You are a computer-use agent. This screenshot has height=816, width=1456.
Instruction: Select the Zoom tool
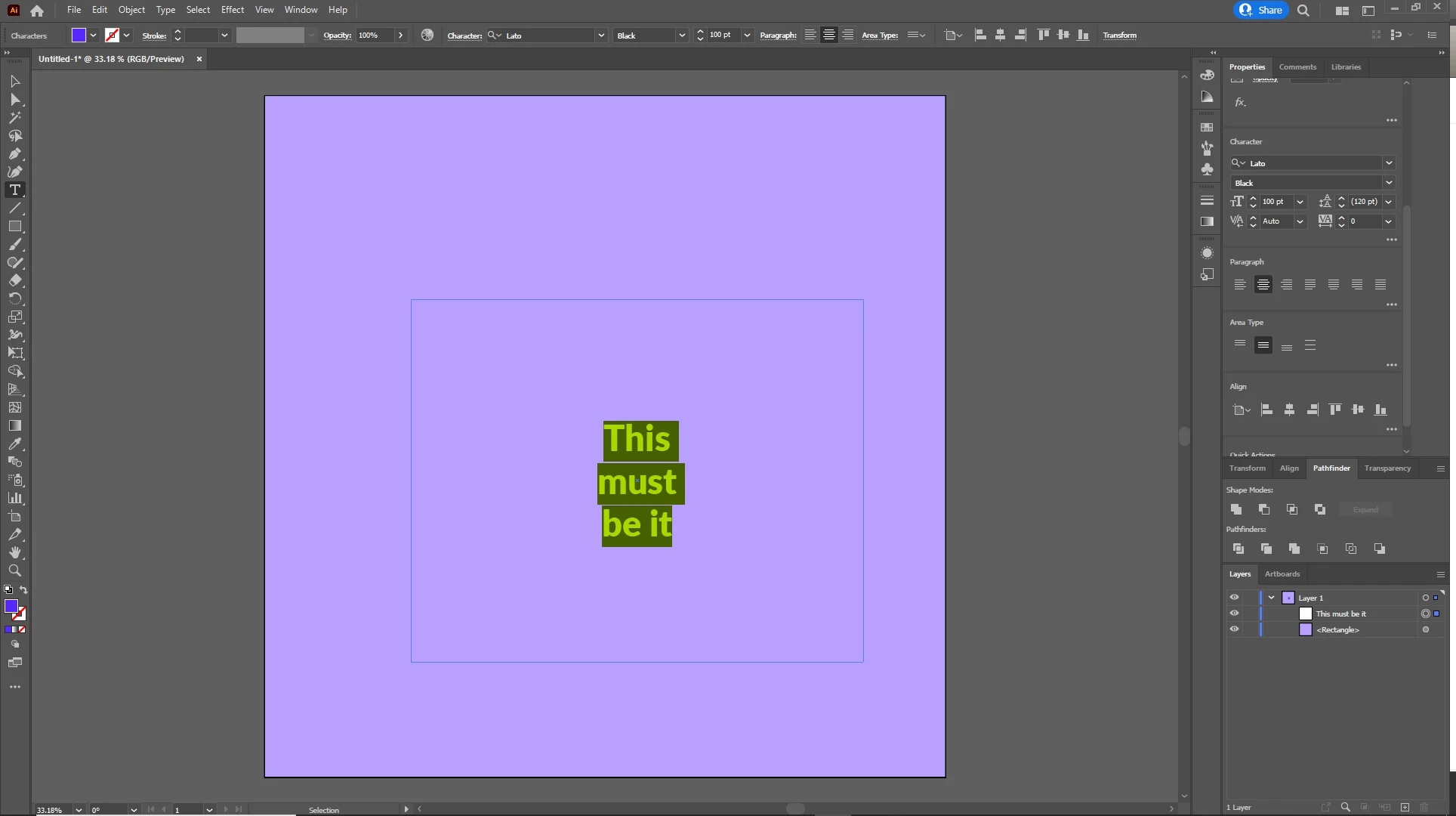[x=14, y=571]
